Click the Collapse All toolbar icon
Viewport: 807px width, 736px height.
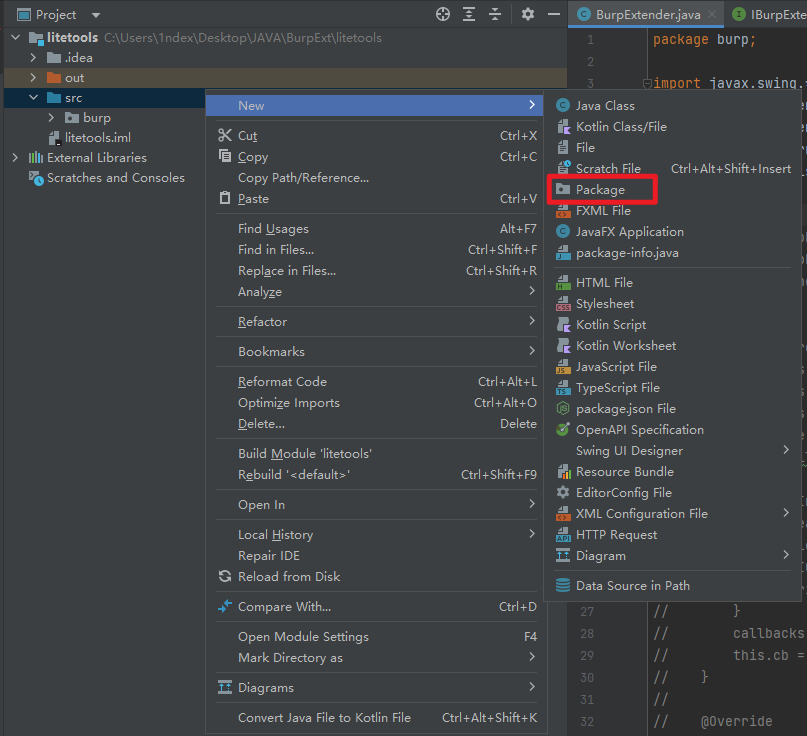(x=495, y=14)
